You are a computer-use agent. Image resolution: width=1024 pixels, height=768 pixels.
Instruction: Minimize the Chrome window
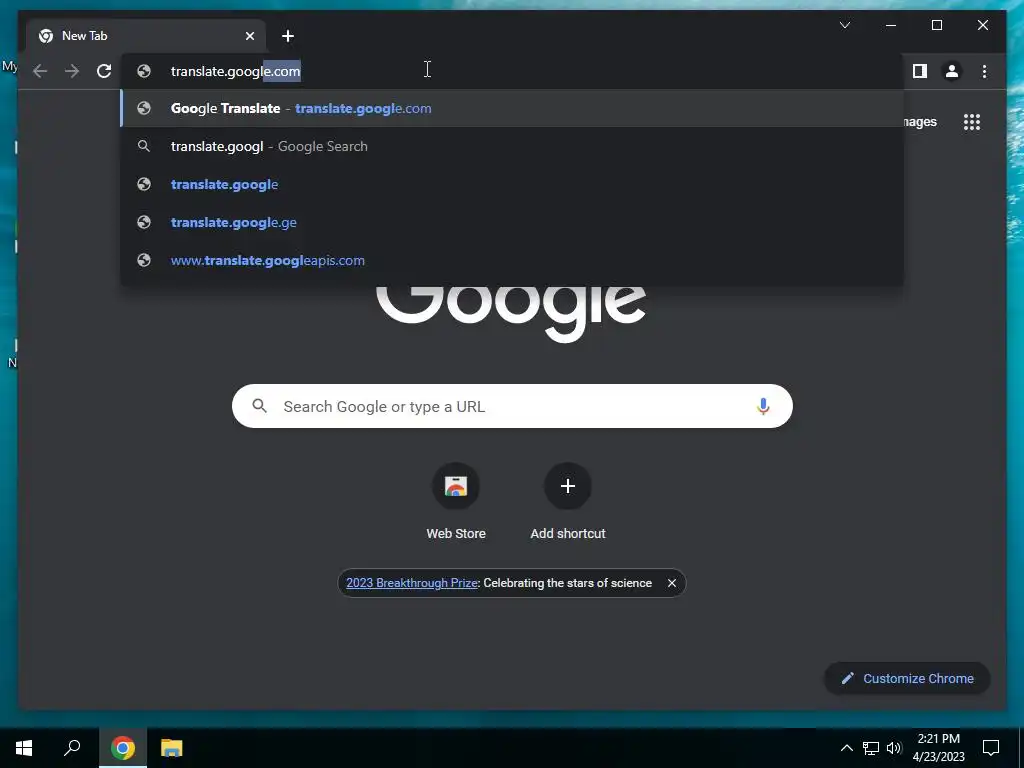(x=891, y=25)
